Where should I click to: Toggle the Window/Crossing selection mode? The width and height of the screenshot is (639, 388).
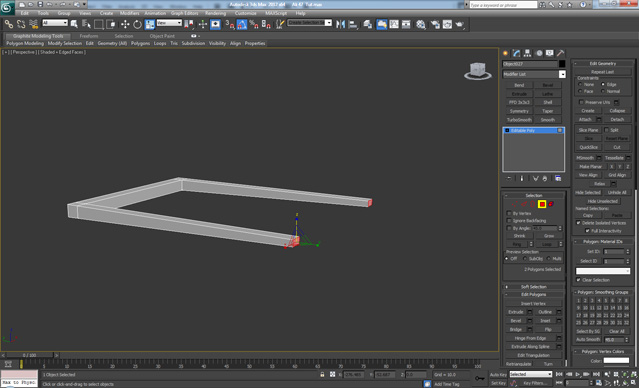111,24
